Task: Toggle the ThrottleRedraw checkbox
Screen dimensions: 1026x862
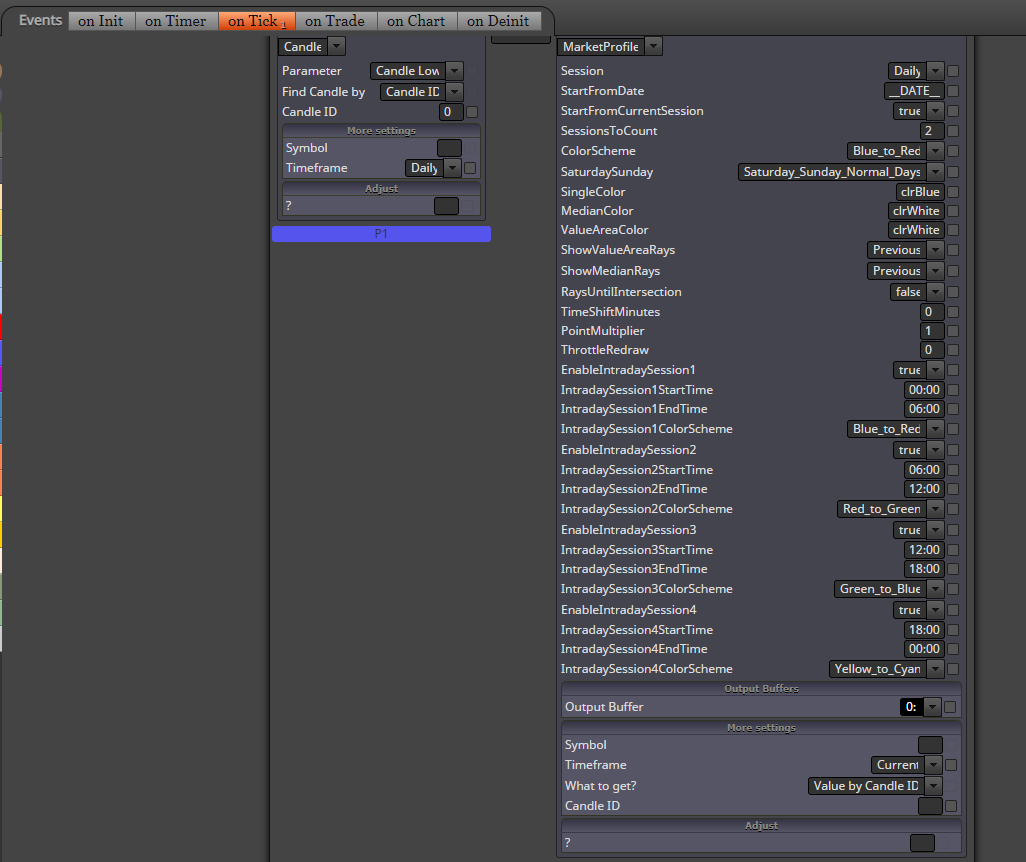Action: 953,350
